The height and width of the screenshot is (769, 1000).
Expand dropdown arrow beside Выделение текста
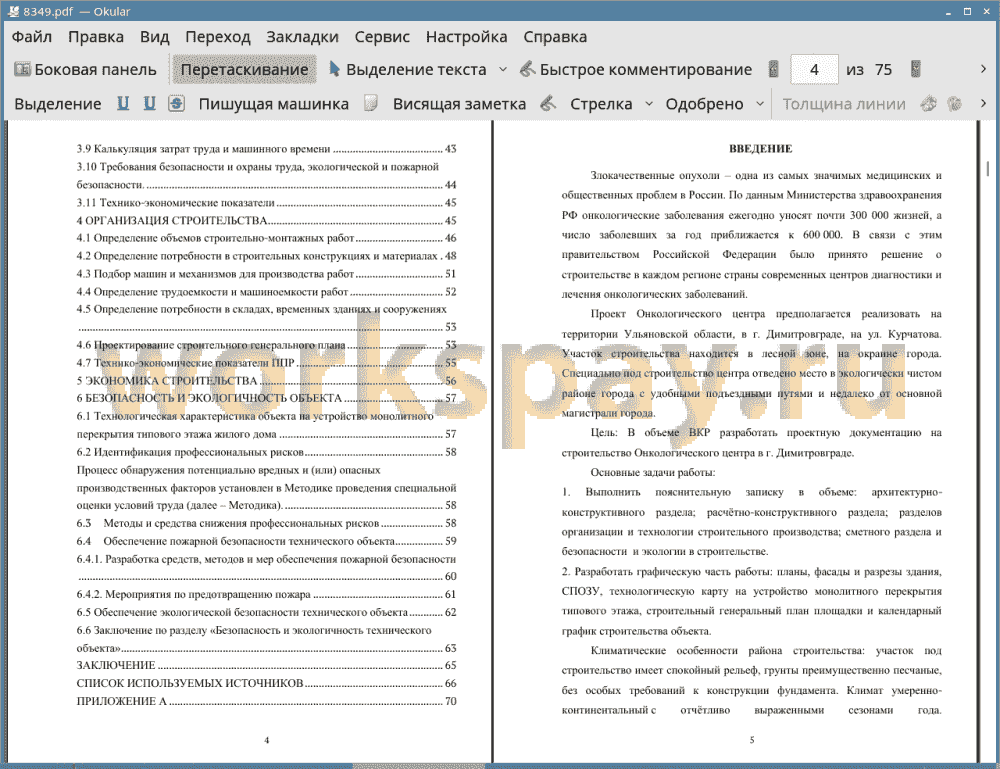(503, 70)
